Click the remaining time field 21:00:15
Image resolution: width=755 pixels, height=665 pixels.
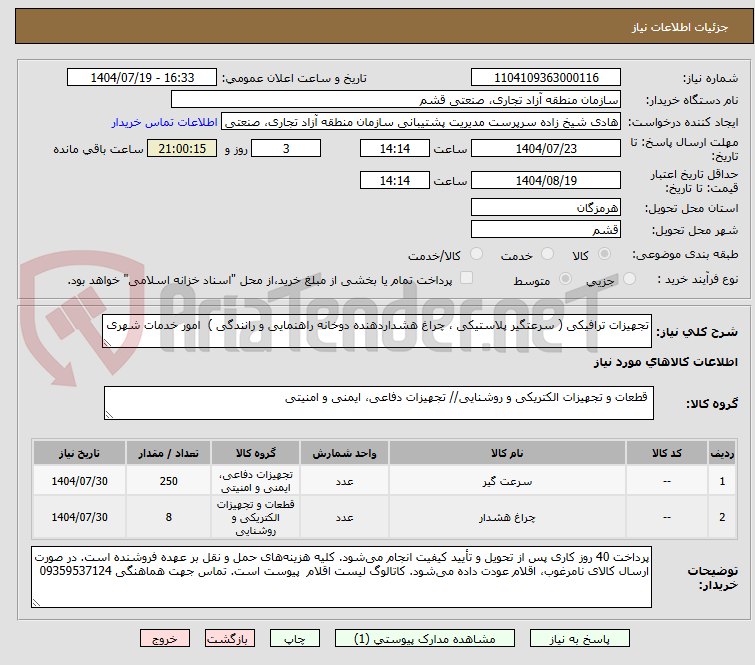point(182,148)
